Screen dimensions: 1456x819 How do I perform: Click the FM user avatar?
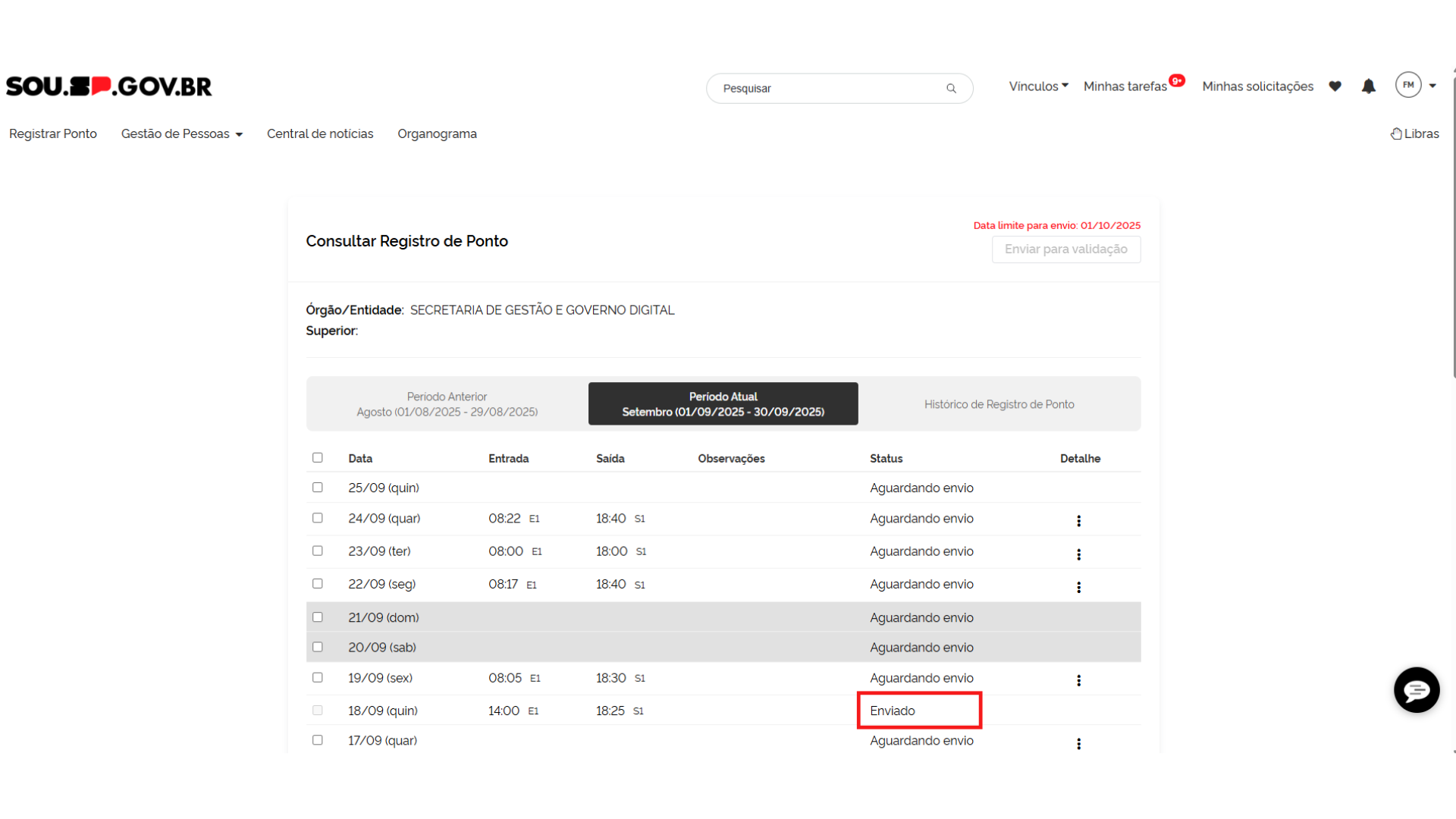coord(1408,85)
